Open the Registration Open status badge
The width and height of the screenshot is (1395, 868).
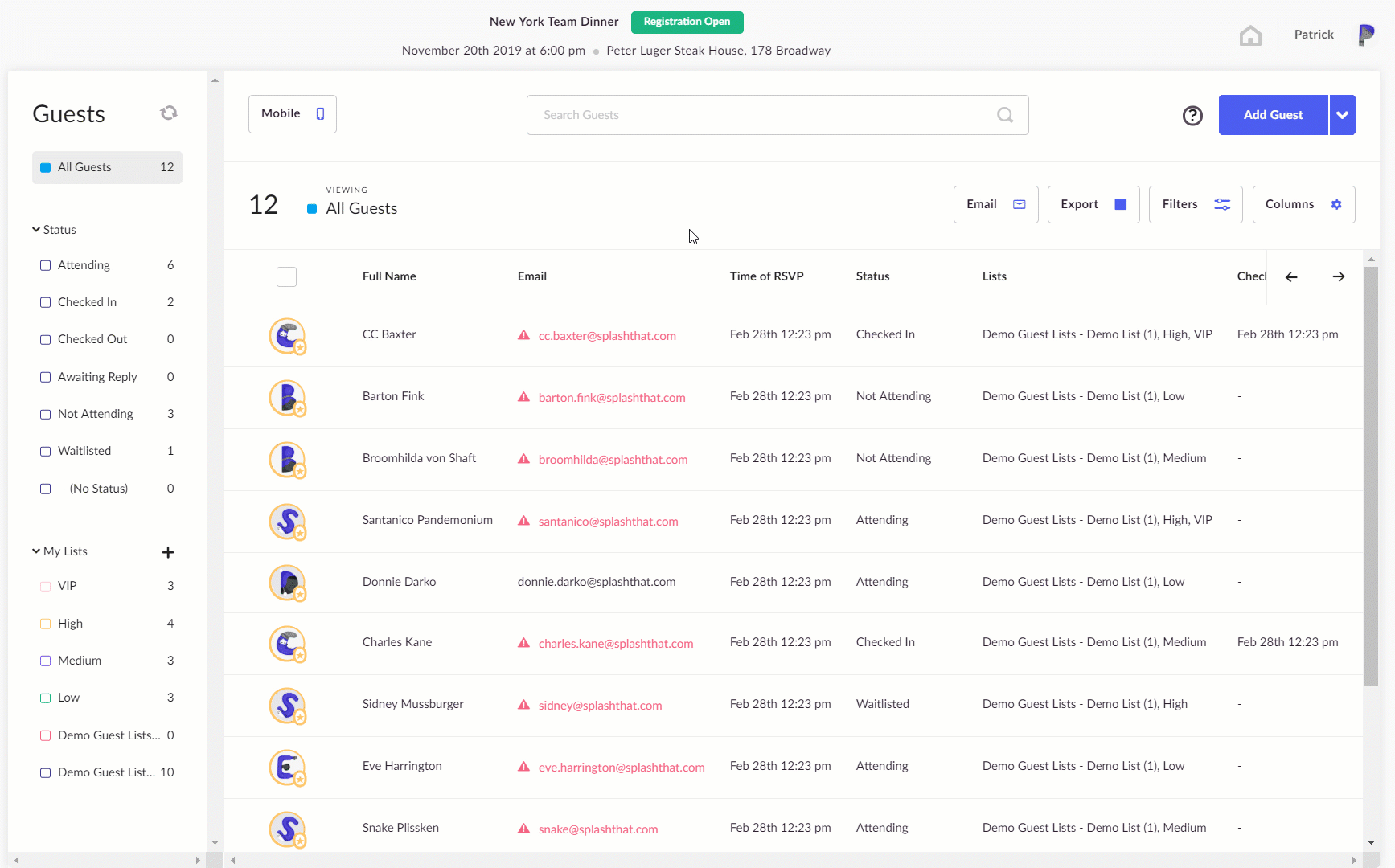click(687, 22)
